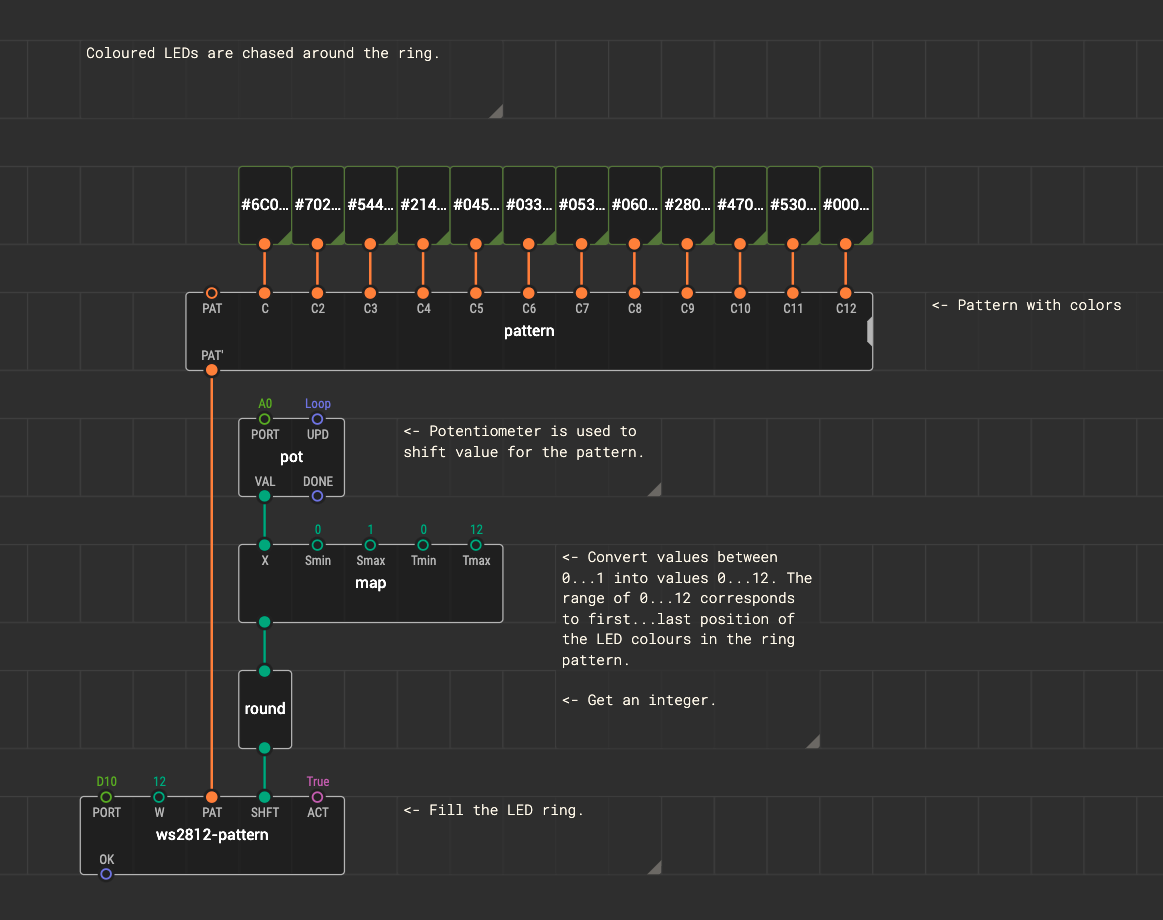1163x920 pixels.
Task: Select the #214... color node
Action: [x=423, y=205]
